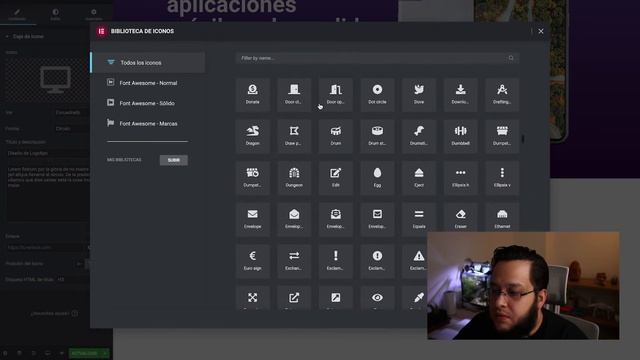Screen dimensions: 640x360
Task: Select the Drum icon
Action: [336, 136]
